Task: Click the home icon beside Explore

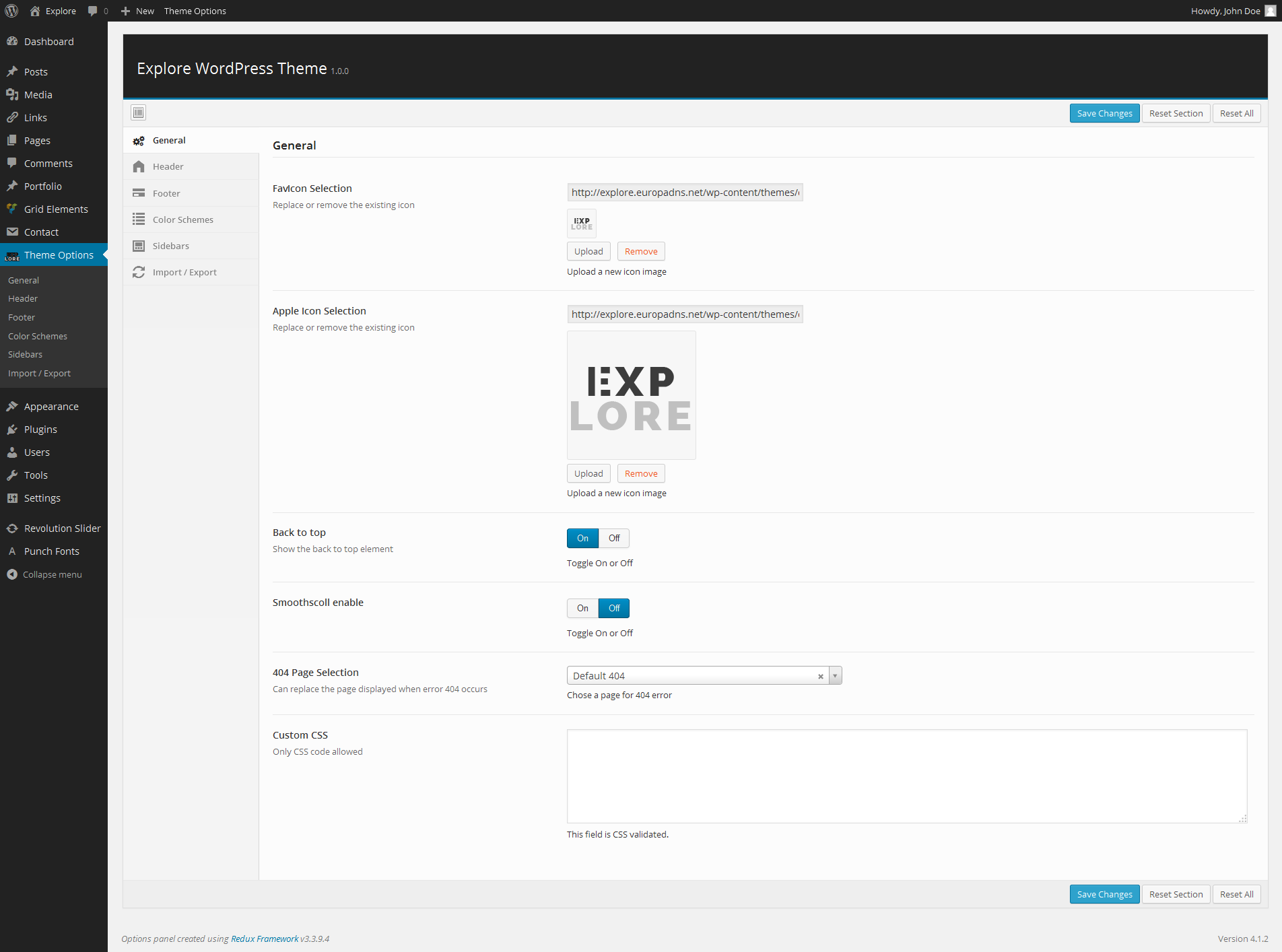Action: (x=35, y=11)
